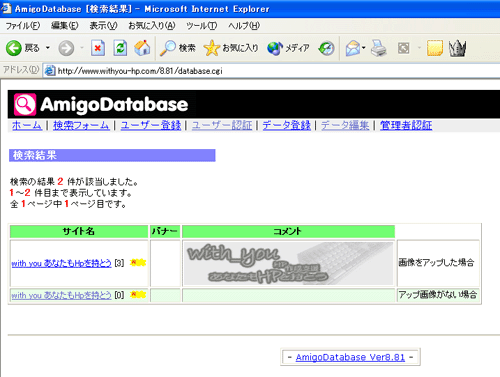Screen dimensions: 500x377
Task: Expand the Mail button dropdown arrow
Action: coord(364,48)
